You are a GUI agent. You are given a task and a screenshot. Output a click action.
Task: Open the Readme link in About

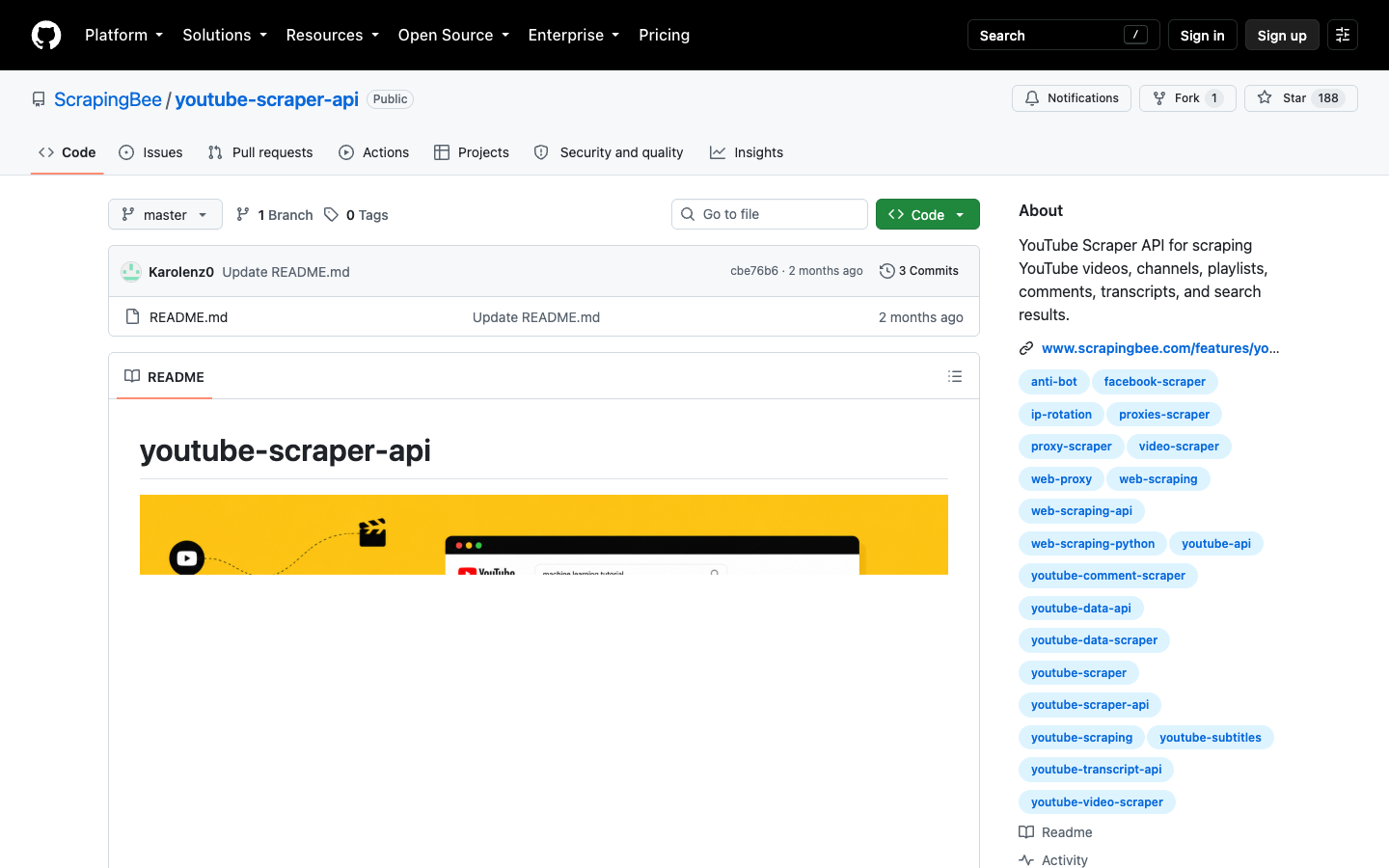1056,832
